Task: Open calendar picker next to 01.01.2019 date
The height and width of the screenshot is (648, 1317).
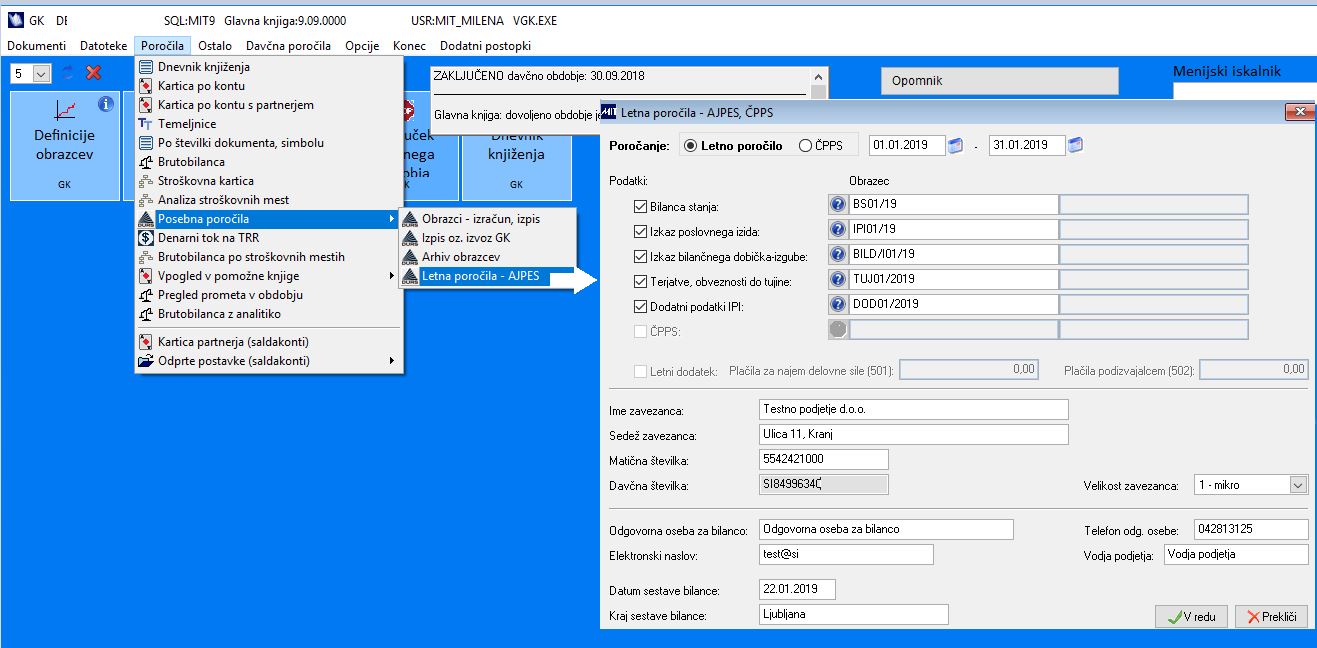Action: [955, 145]
